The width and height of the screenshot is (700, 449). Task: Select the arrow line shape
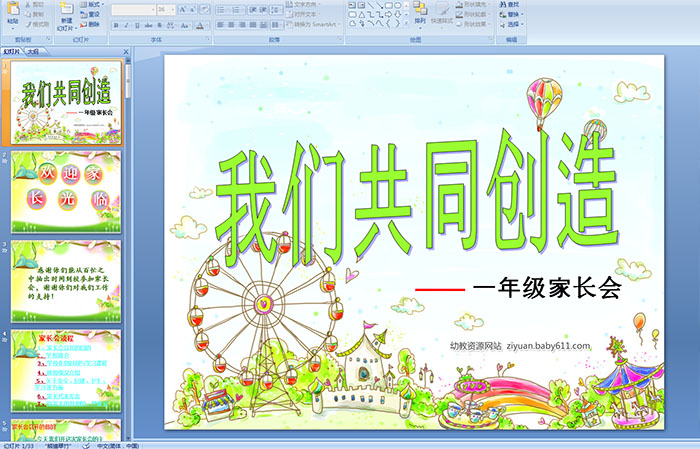tap(379, 5)
